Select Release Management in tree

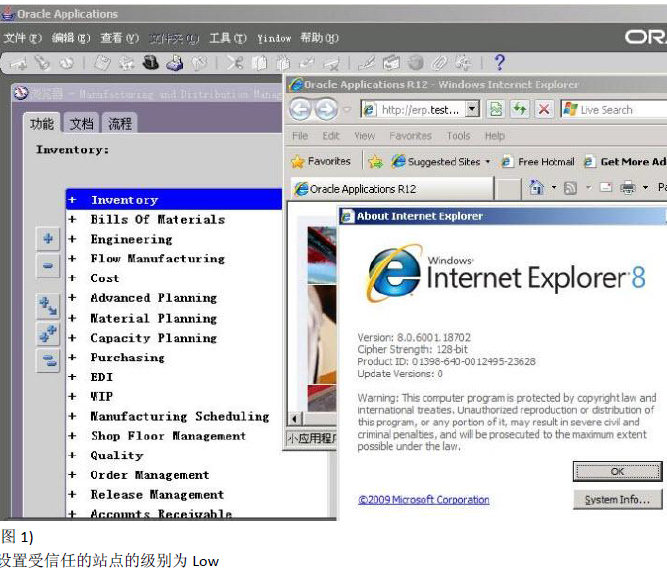click(x=157, y=494)
